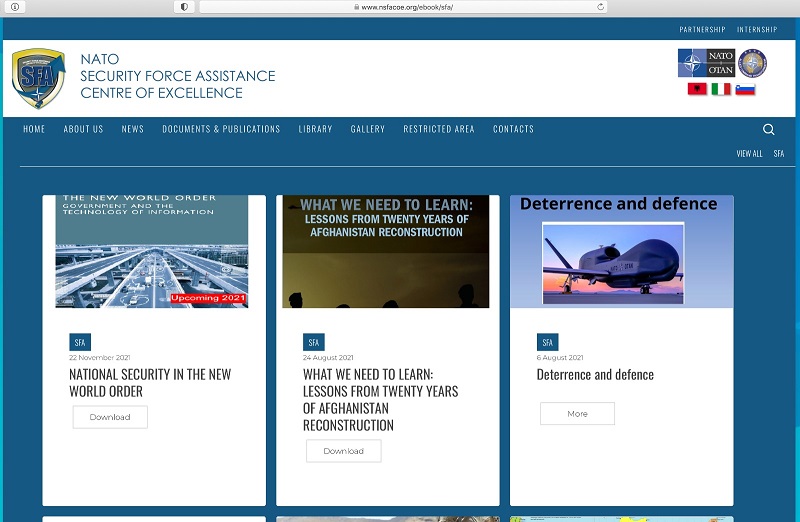Click the privacy shield icon in the browser toolbar
The image size is (800, 522).
click(x=184, y=7)
